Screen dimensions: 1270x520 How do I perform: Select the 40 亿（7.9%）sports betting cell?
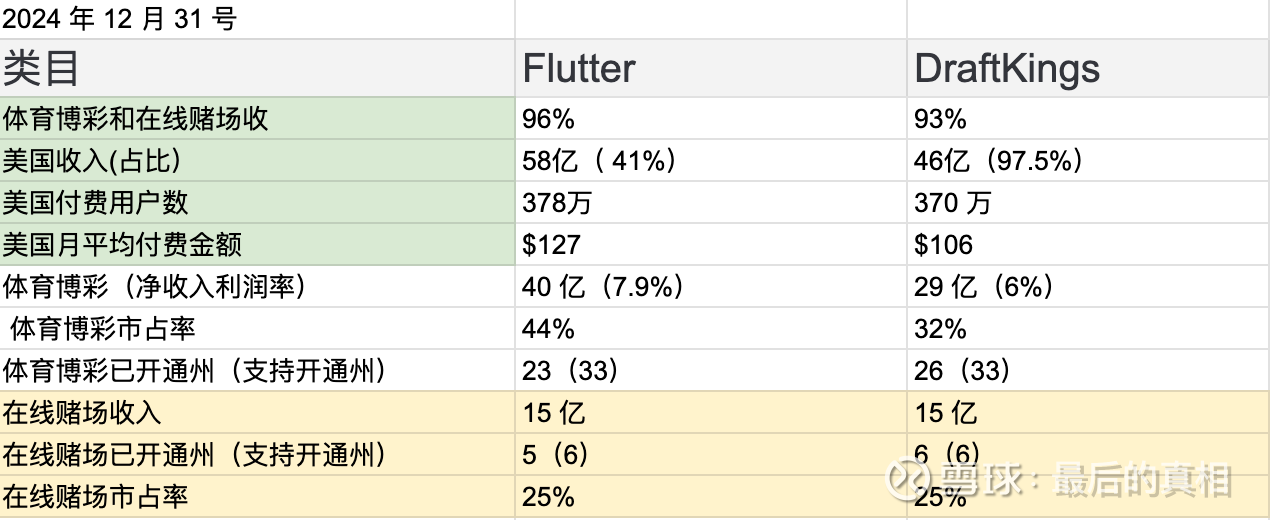tap(711, 287)
